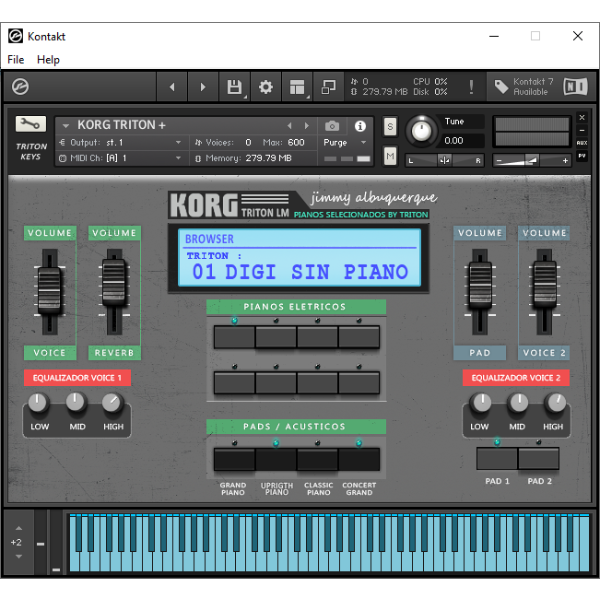
Task: Click Equalizador Voice 1 MID knob
Action: [75, 403]
